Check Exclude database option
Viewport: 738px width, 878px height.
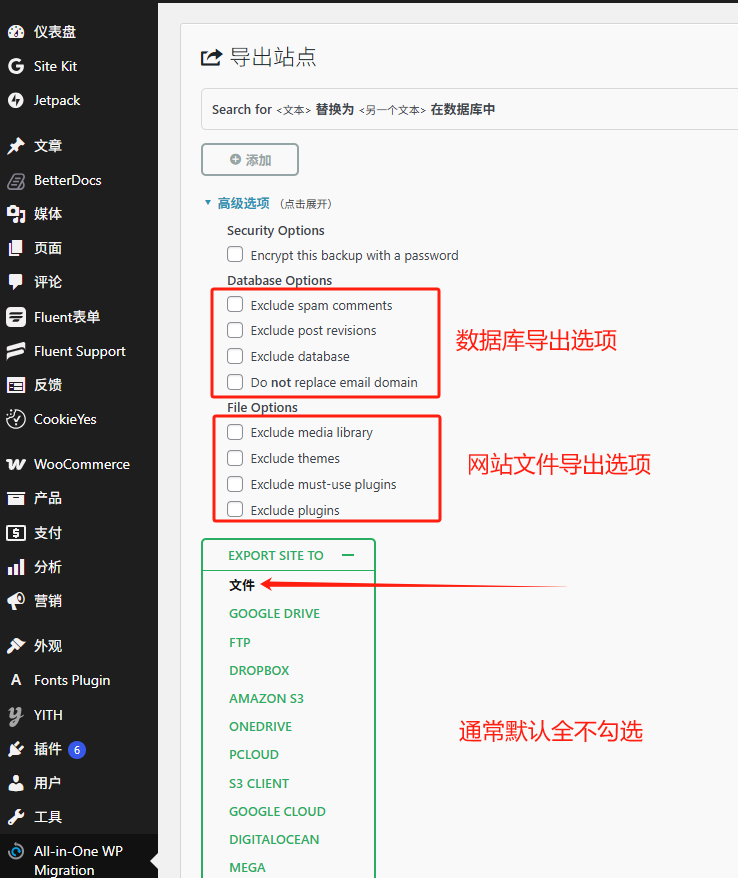(x=235, y=356)
